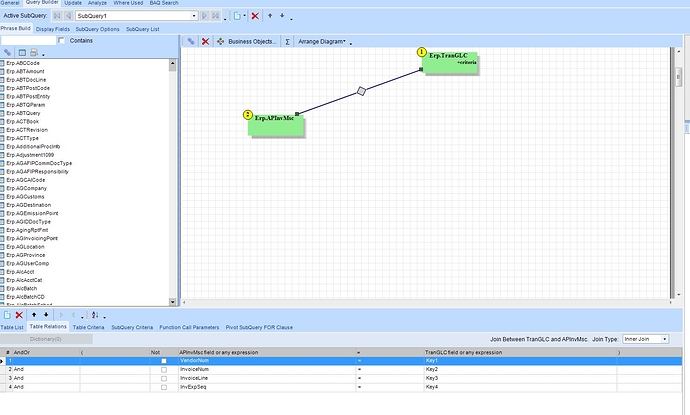Go to first subquery navigation arrow
This screenshot has height=415, width=690.
pyautogui.click(x=57, y=16)
